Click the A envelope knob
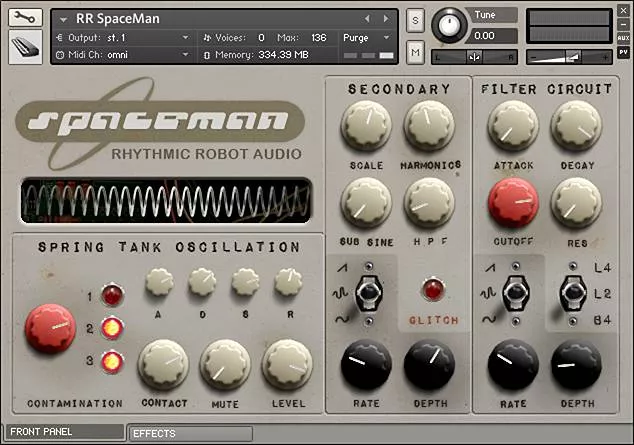 pyautogui.click(x=159, y=282)
